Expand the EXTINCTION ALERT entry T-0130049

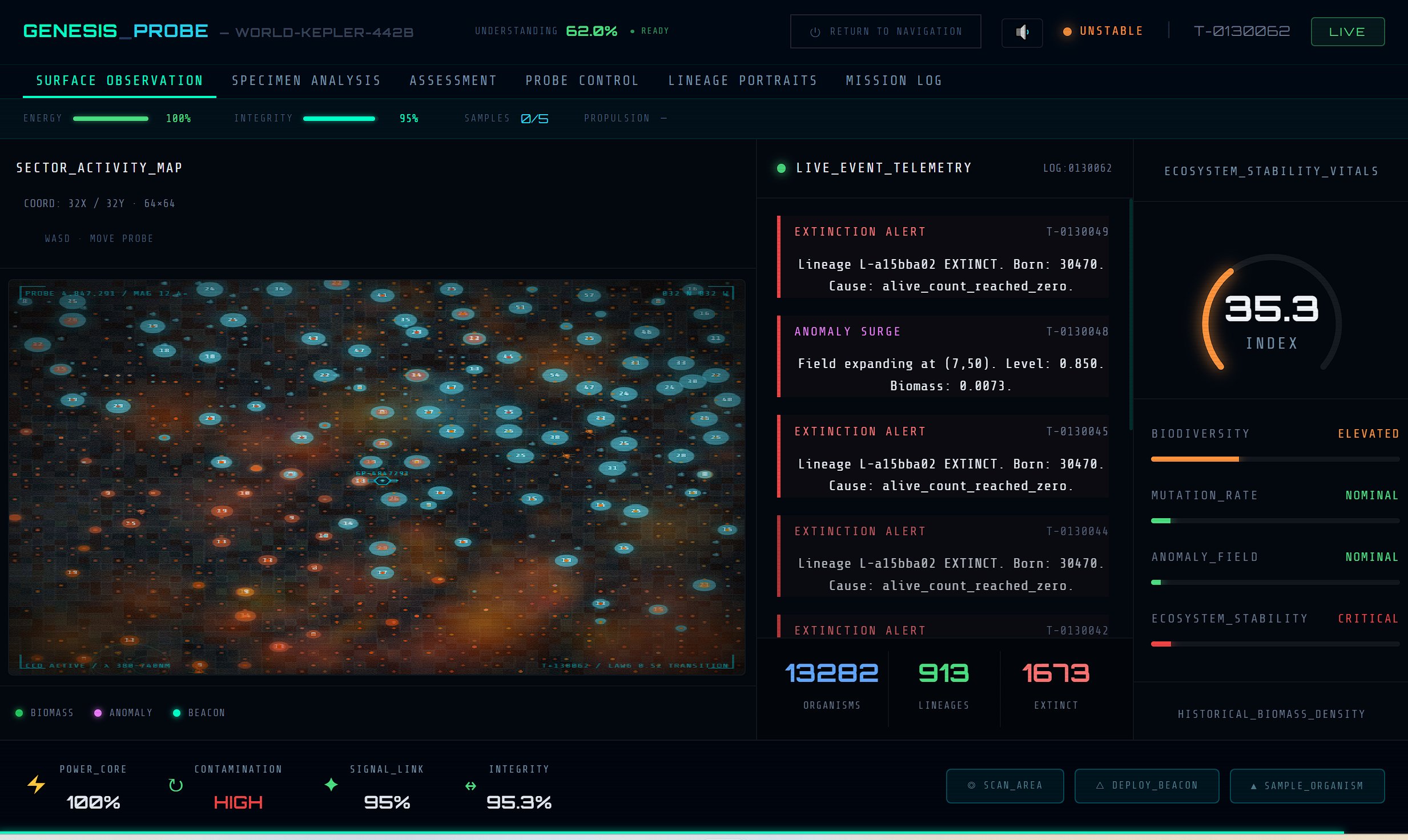(944, 258)
